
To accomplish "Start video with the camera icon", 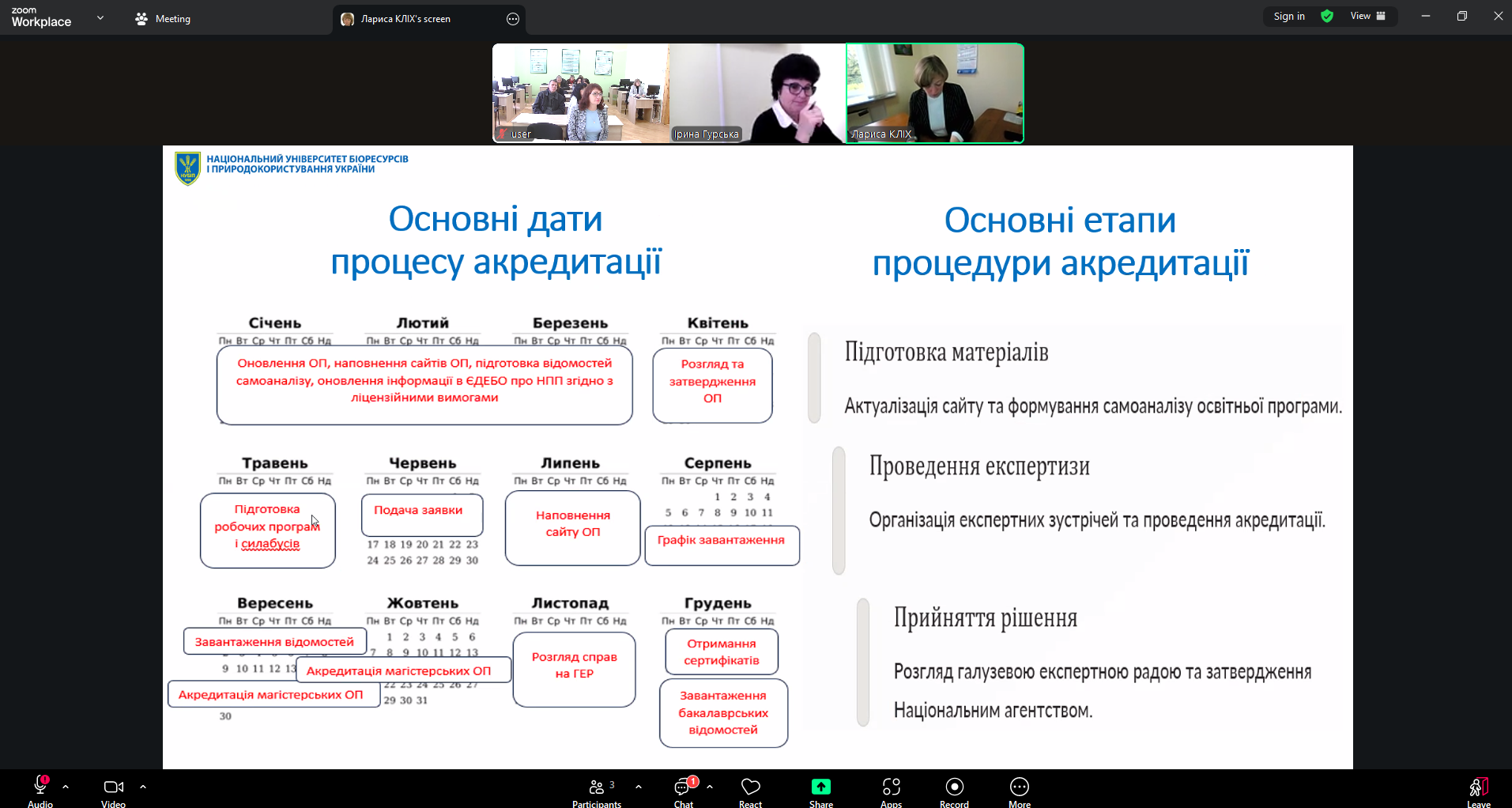I will [113, 787].
